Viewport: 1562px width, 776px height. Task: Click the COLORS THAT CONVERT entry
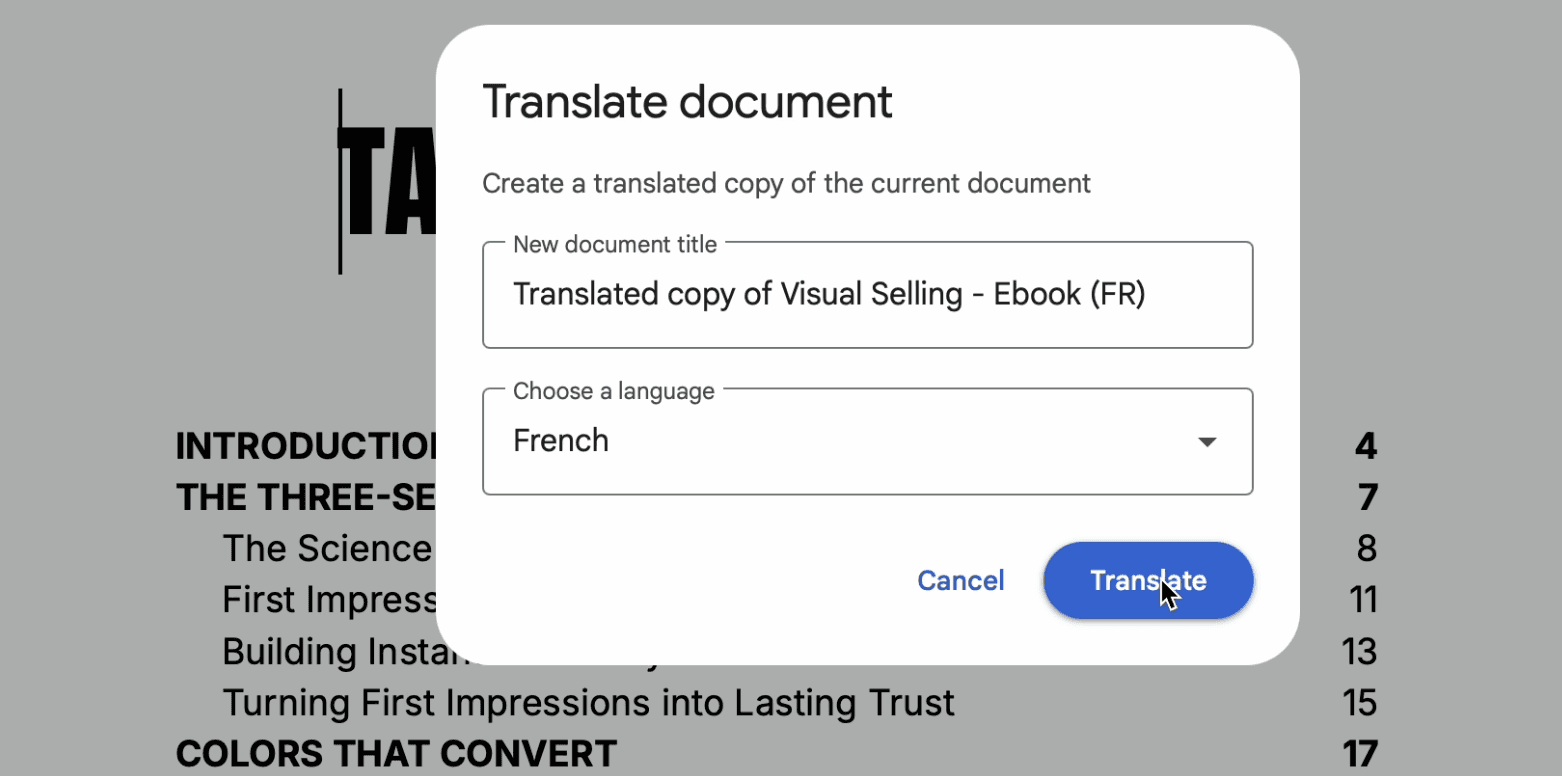tap(396, 753)
